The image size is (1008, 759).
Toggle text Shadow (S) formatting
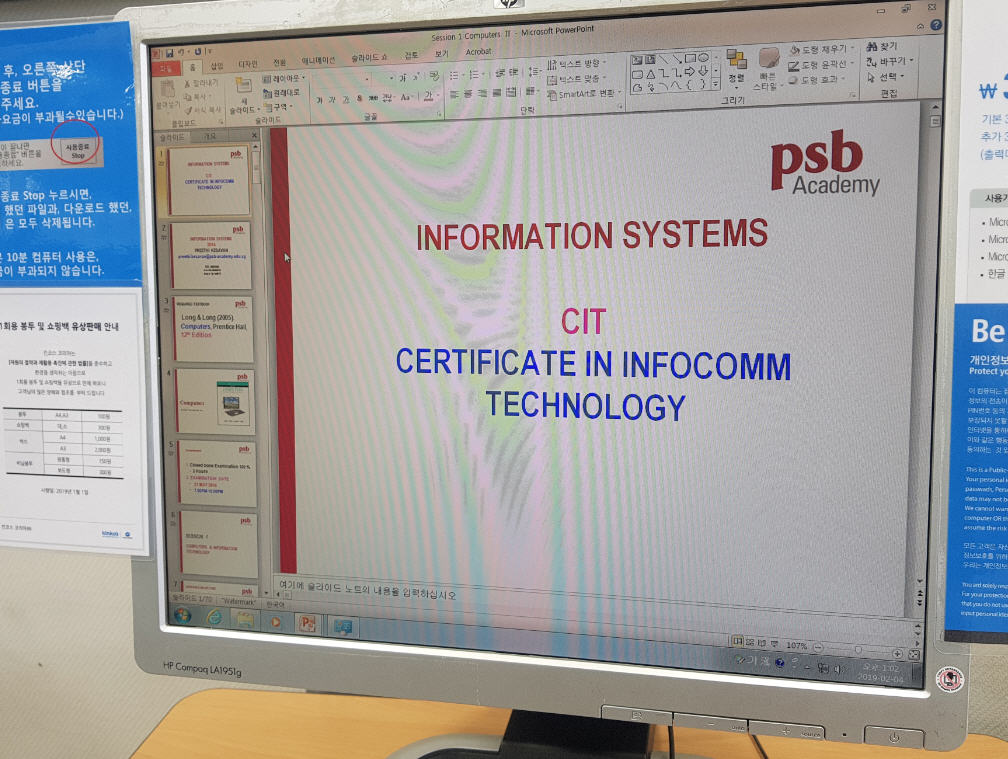359,98
